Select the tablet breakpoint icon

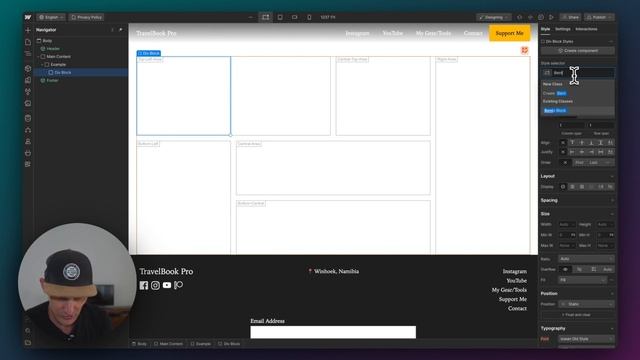click(x=280, y=17)
